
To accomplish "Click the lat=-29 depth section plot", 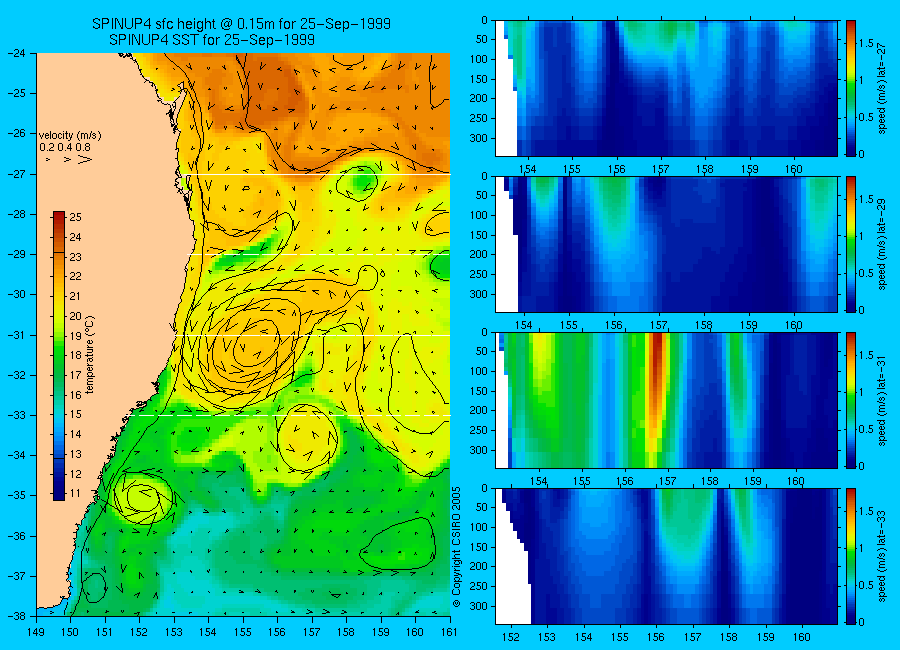I will [666, 244].
